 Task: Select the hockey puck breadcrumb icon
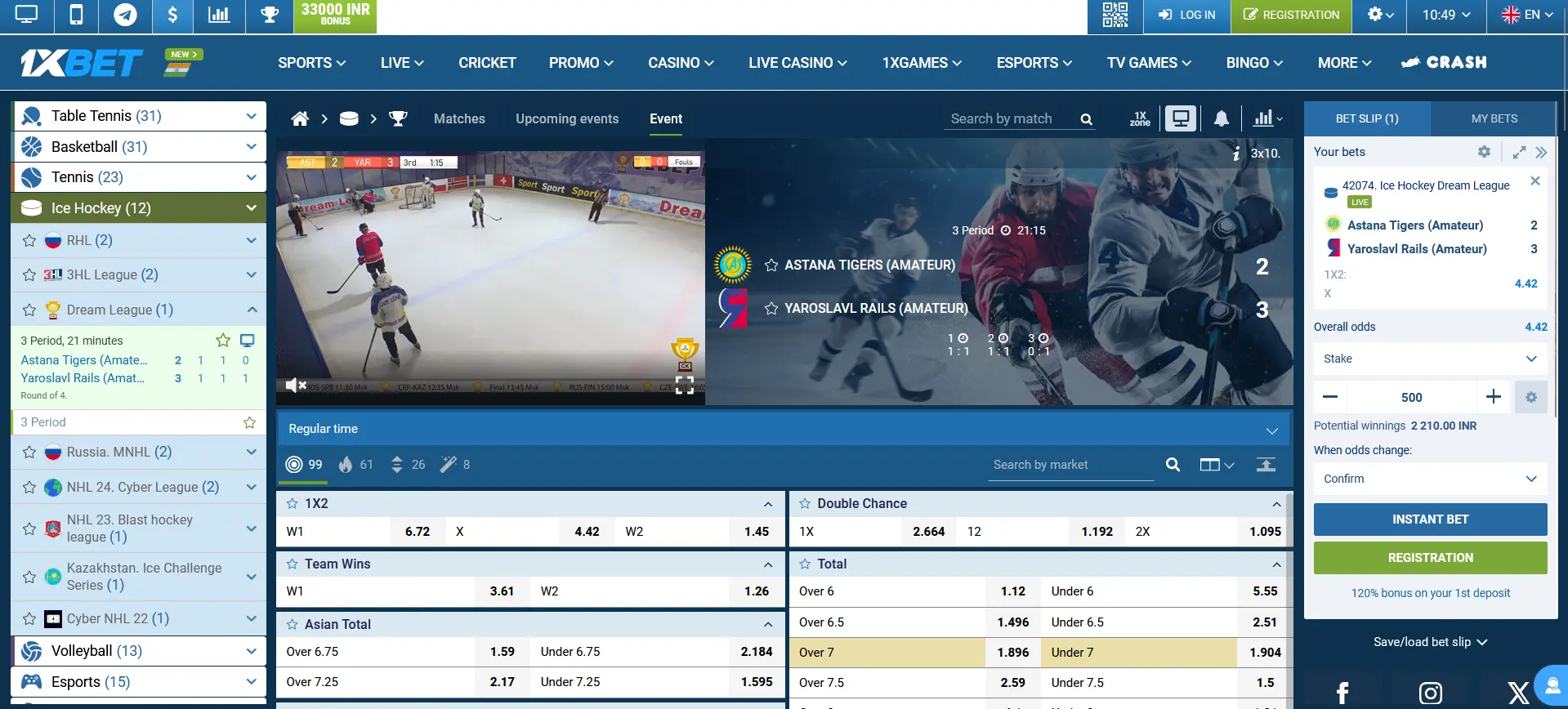click(x=349, y=119)
